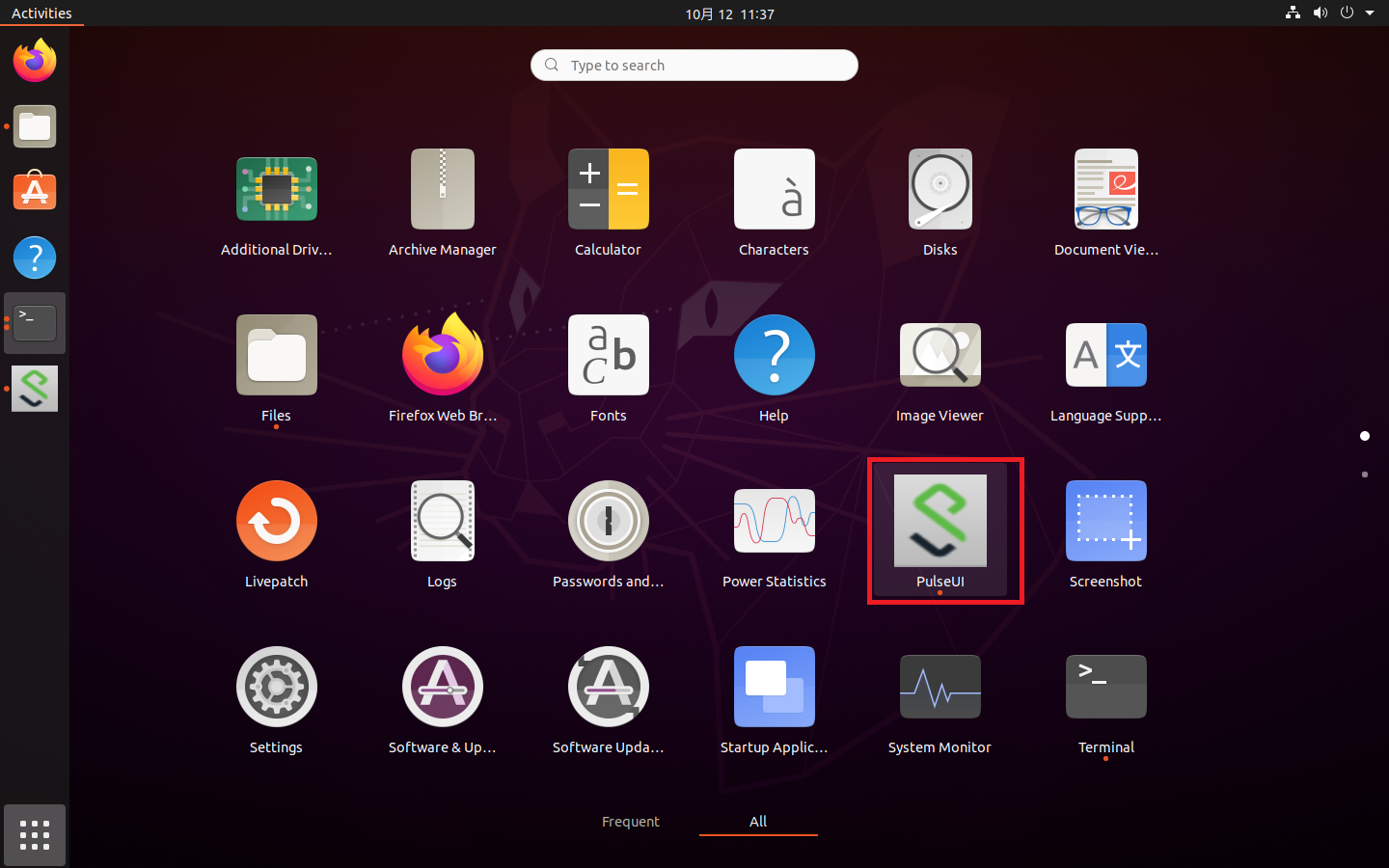Open the clock and calendar menu
The image size is (1389, 868).
(x=729, y=14)
